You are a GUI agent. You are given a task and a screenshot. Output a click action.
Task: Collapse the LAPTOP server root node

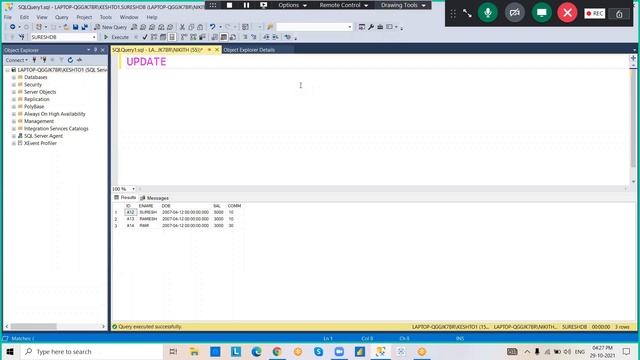(x=7, y=70)
